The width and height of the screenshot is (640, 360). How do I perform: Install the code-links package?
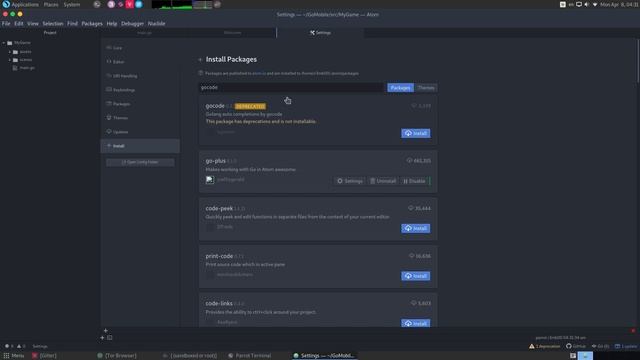pyautogui.click(x=416, y=323)
